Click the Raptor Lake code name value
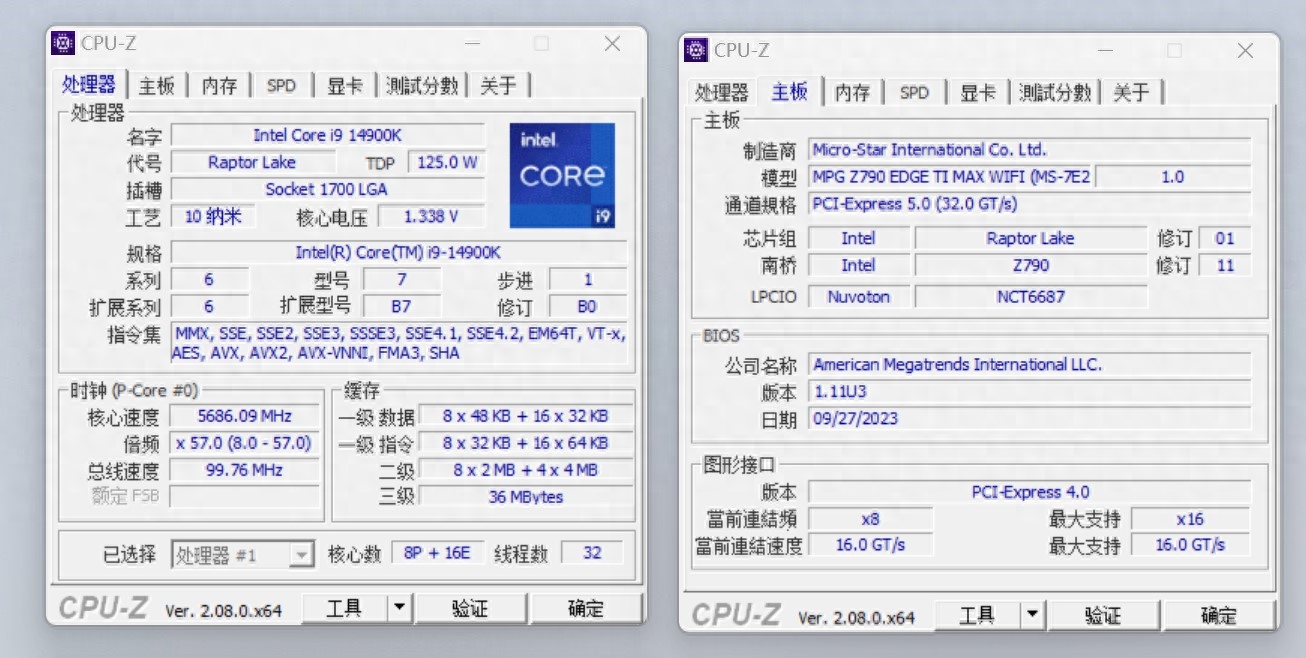 coord(252,162)
